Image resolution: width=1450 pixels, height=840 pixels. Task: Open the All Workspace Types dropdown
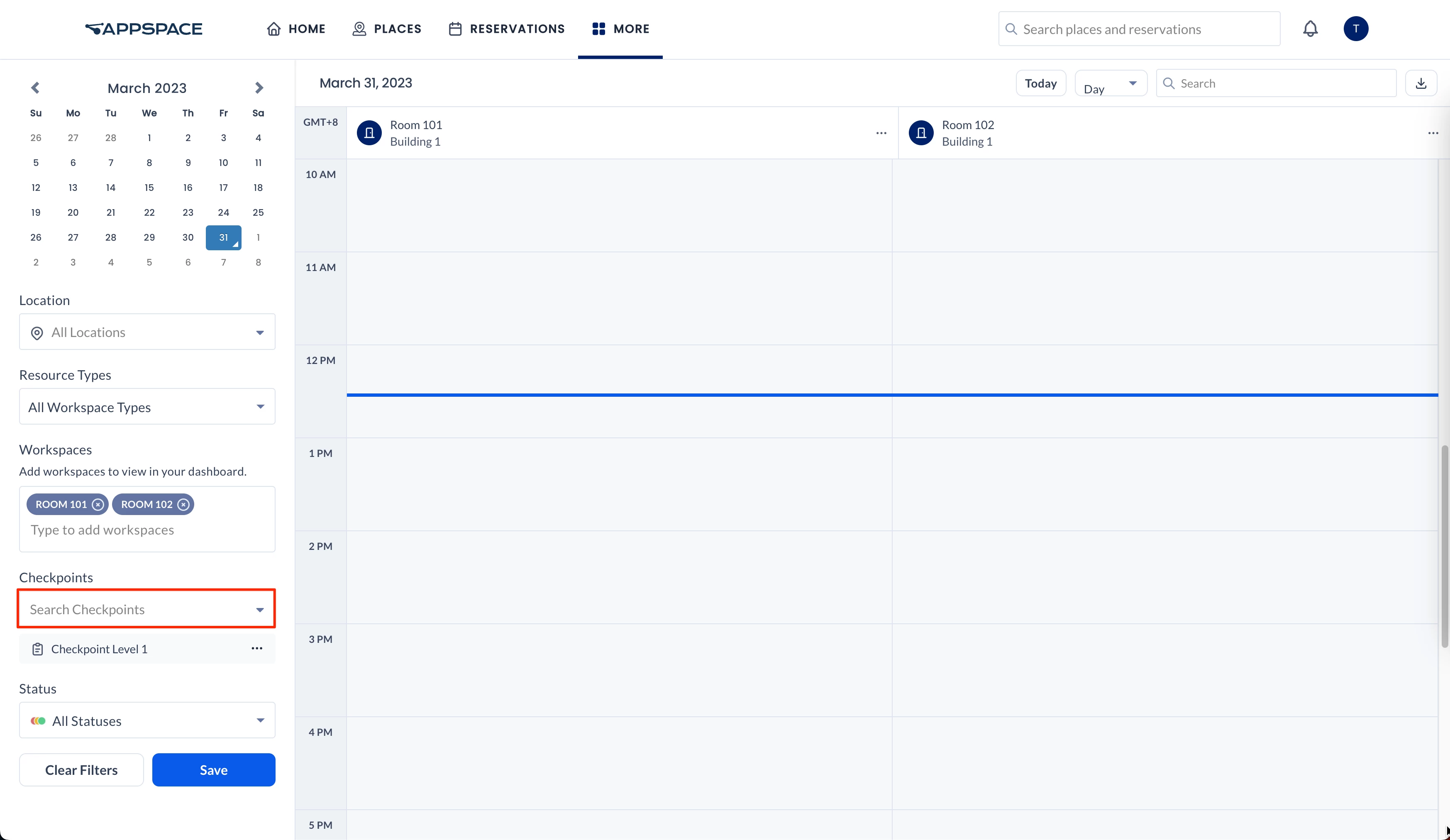pos(147,407)
